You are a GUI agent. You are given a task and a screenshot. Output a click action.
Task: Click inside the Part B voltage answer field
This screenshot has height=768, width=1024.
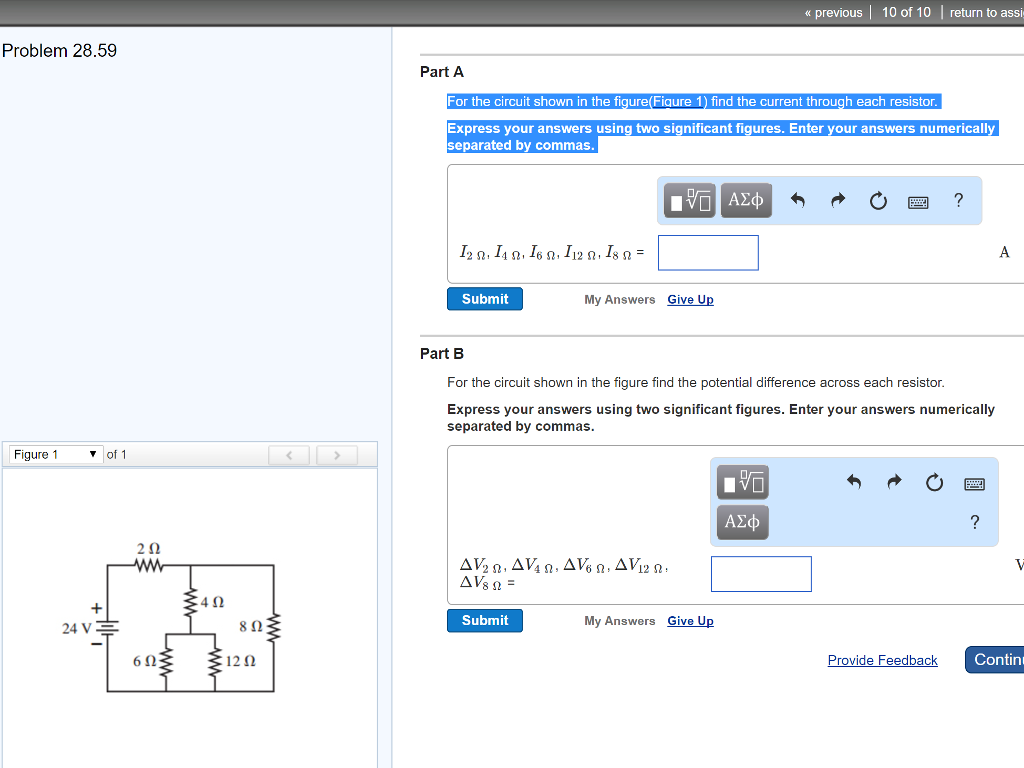point(761,573)
